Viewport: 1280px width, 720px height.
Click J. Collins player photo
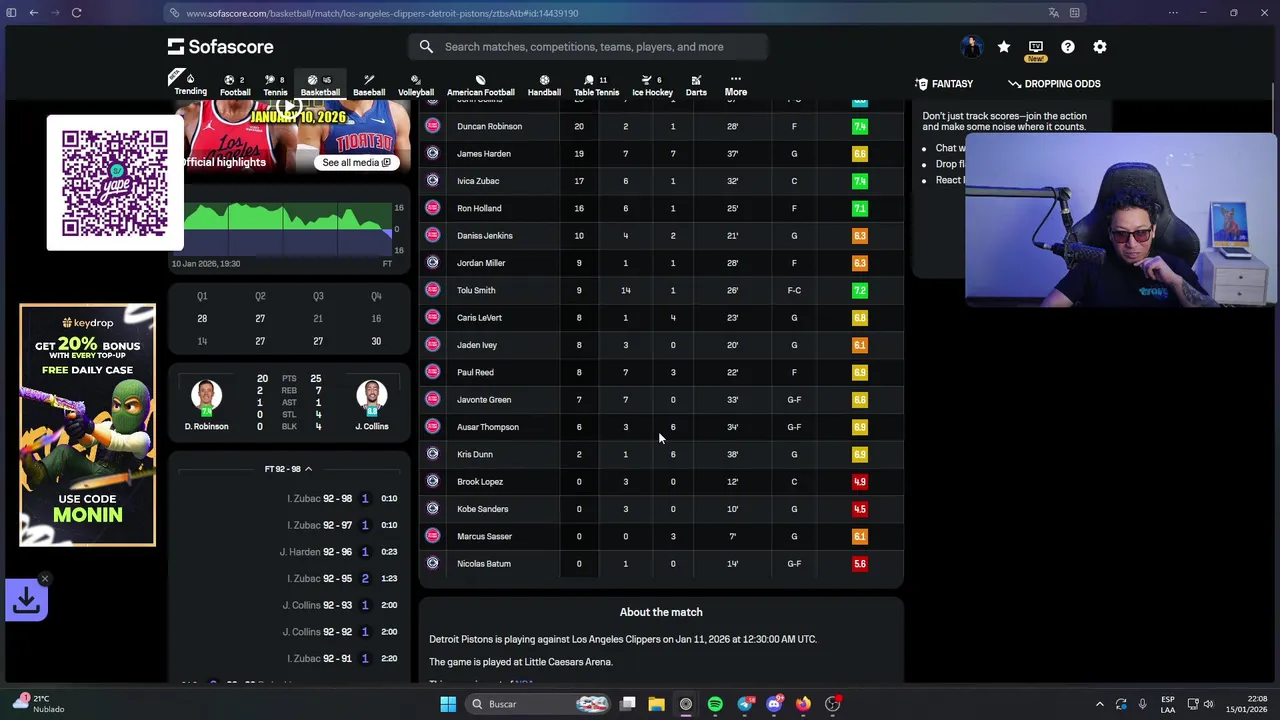click(372, 396)
